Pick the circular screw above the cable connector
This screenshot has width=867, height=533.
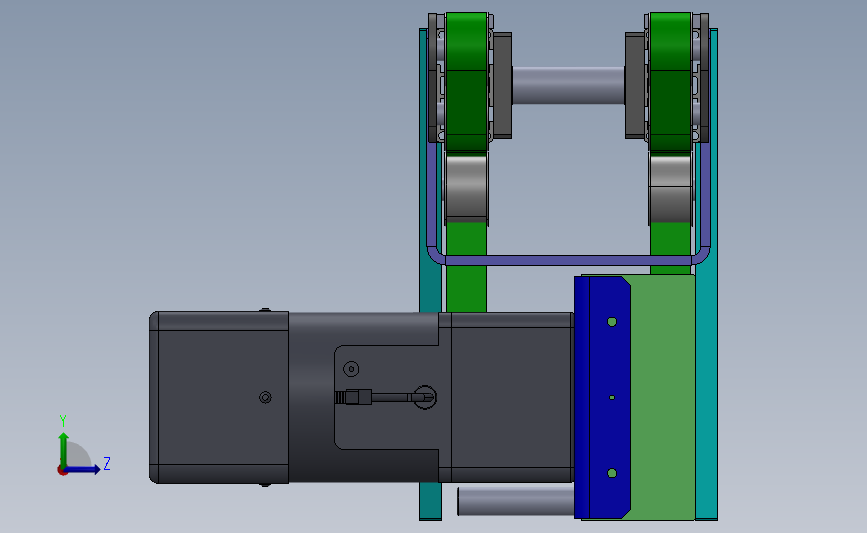click(351, 369)
